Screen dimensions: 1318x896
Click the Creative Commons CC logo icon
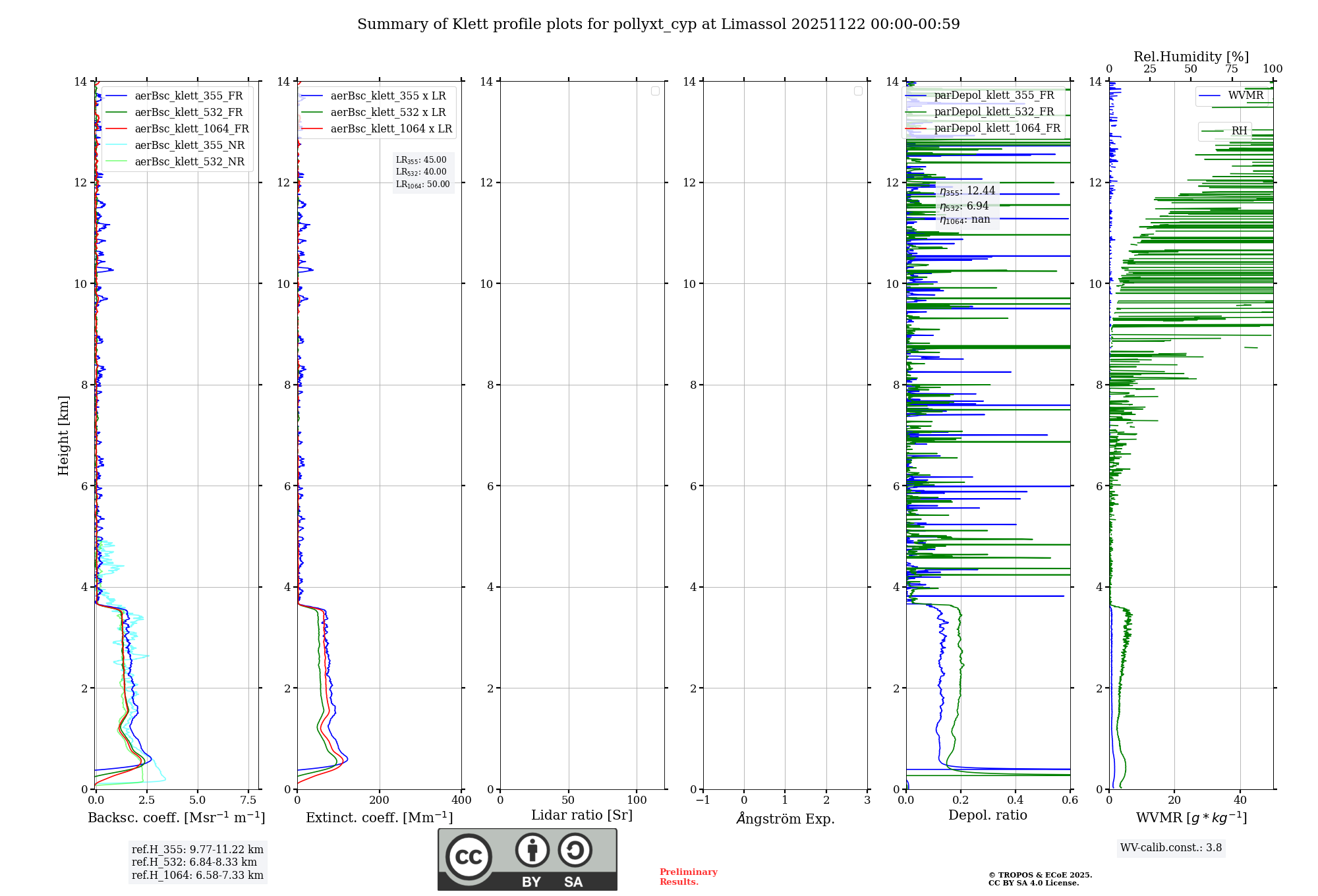[x=469, y=856]
